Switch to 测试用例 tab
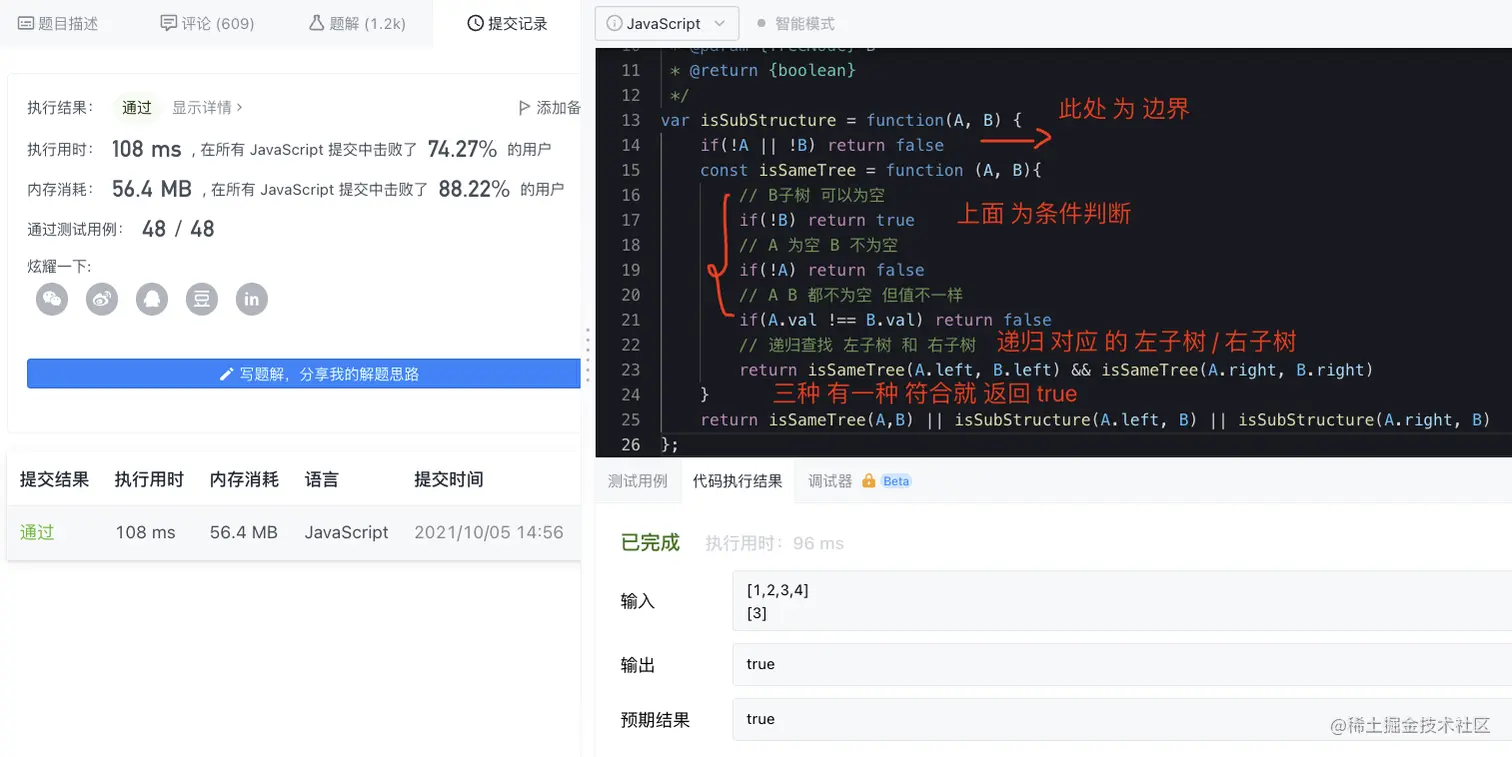This screenshot has height=757, width=1512. pos(637,481)
